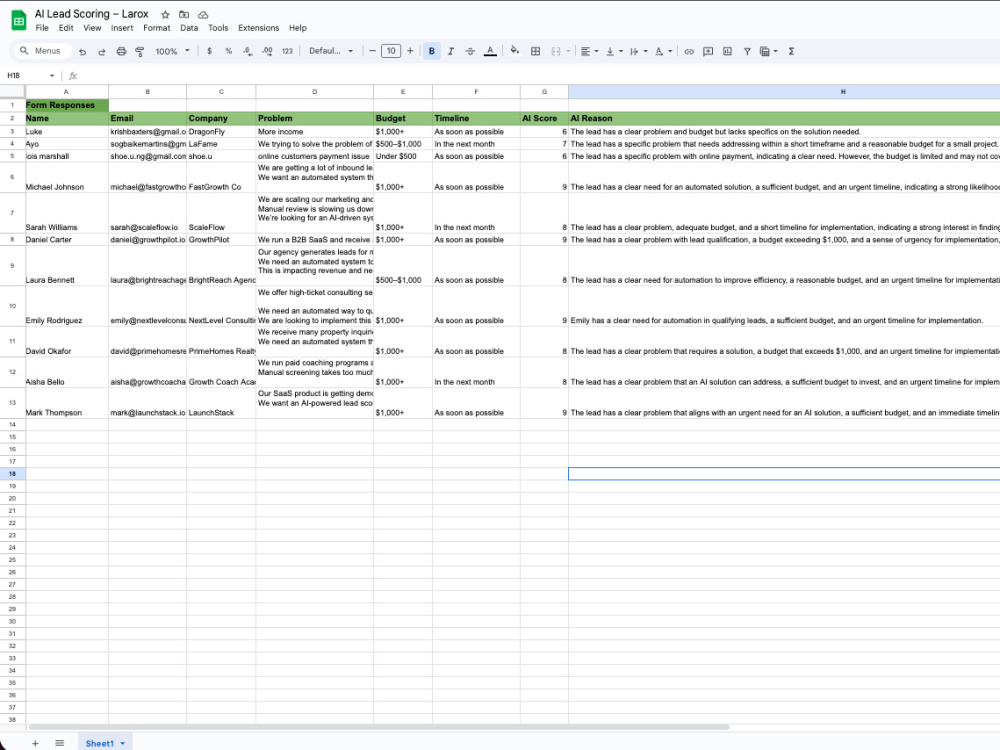The width and height of the screenshot is (1000, 750).
Task: Click the font size field
Action: click(391, 51)
